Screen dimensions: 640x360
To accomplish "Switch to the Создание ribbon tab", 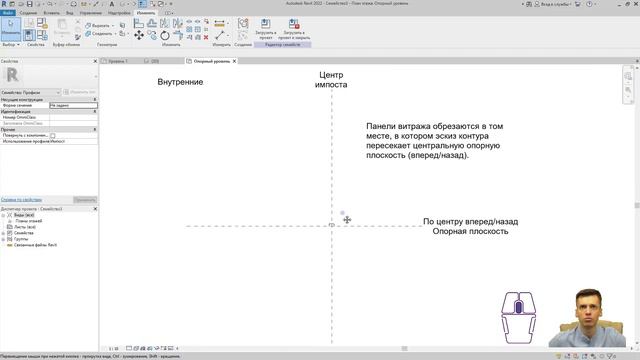I will [28, 13].
